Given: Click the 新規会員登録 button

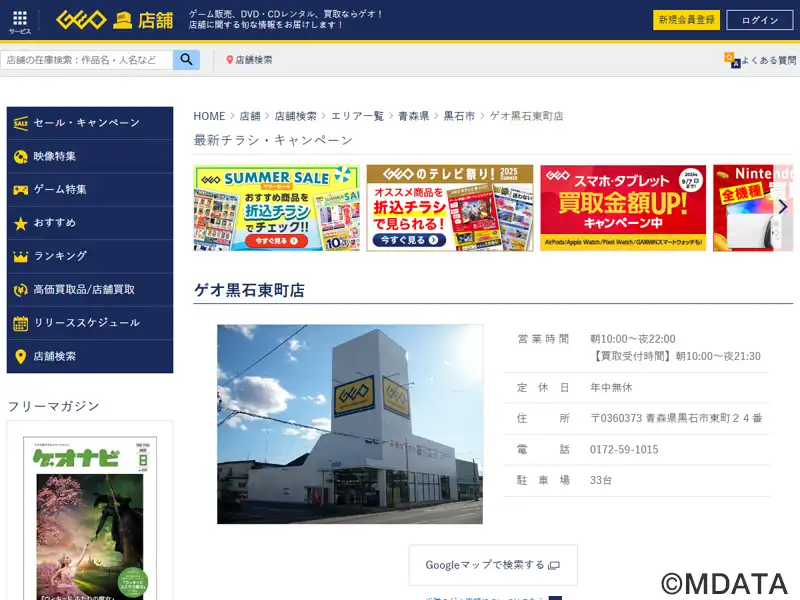Looking at the screenshot, I should (686, 20).
